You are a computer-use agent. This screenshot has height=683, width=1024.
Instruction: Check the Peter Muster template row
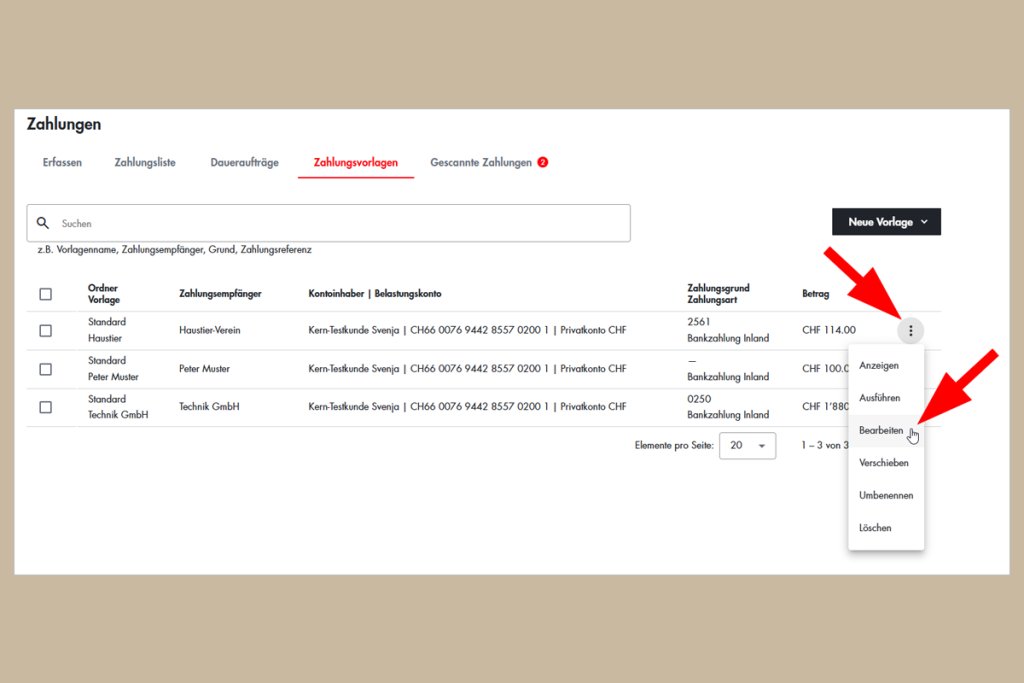pos(45,368)
